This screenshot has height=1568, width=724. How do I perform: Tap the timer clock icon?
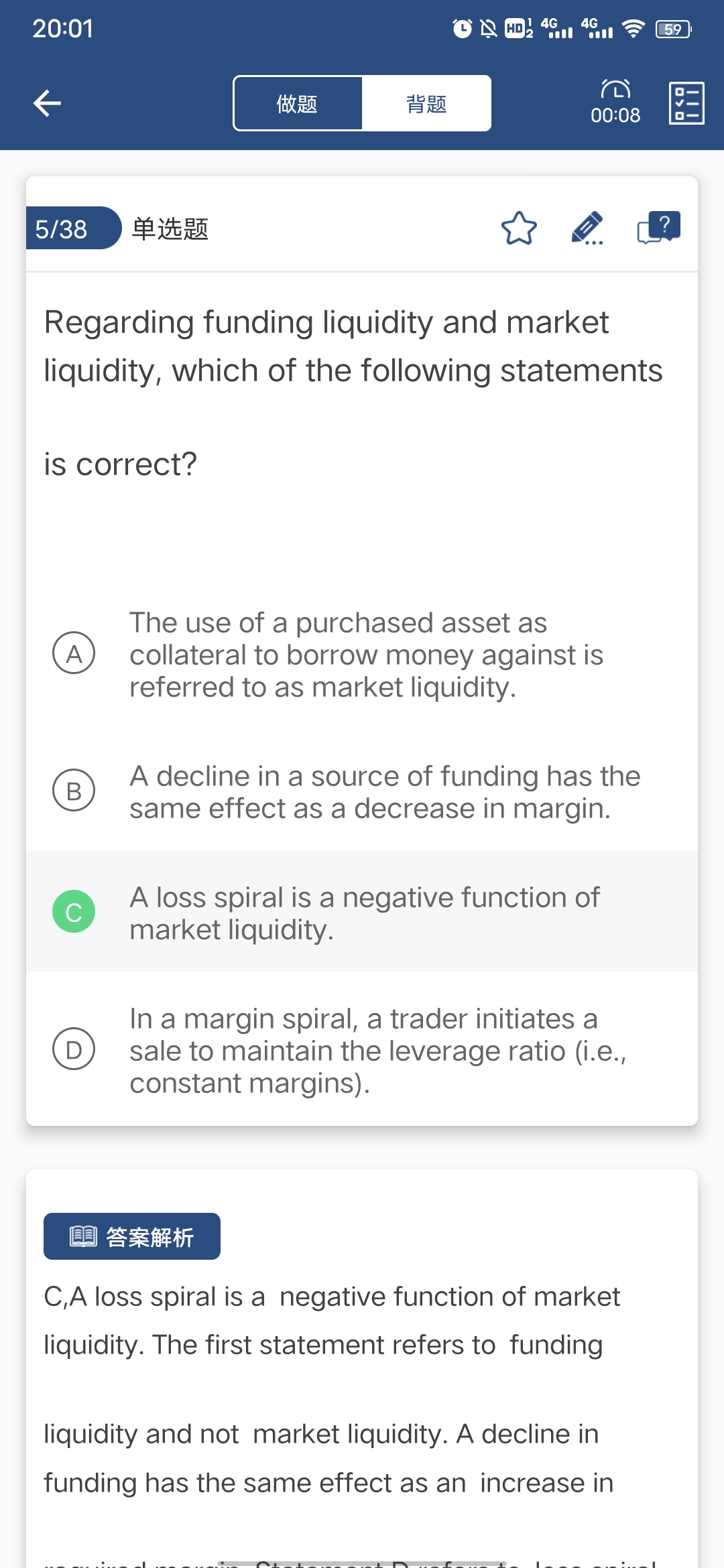[x=615, y=90]
